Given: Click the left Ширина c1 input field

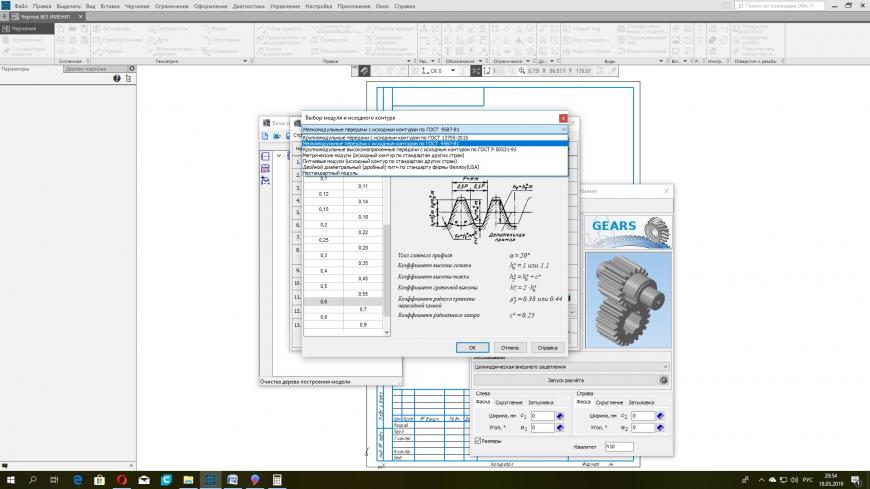Looking at the screenshot, I should tap(541, 415).
